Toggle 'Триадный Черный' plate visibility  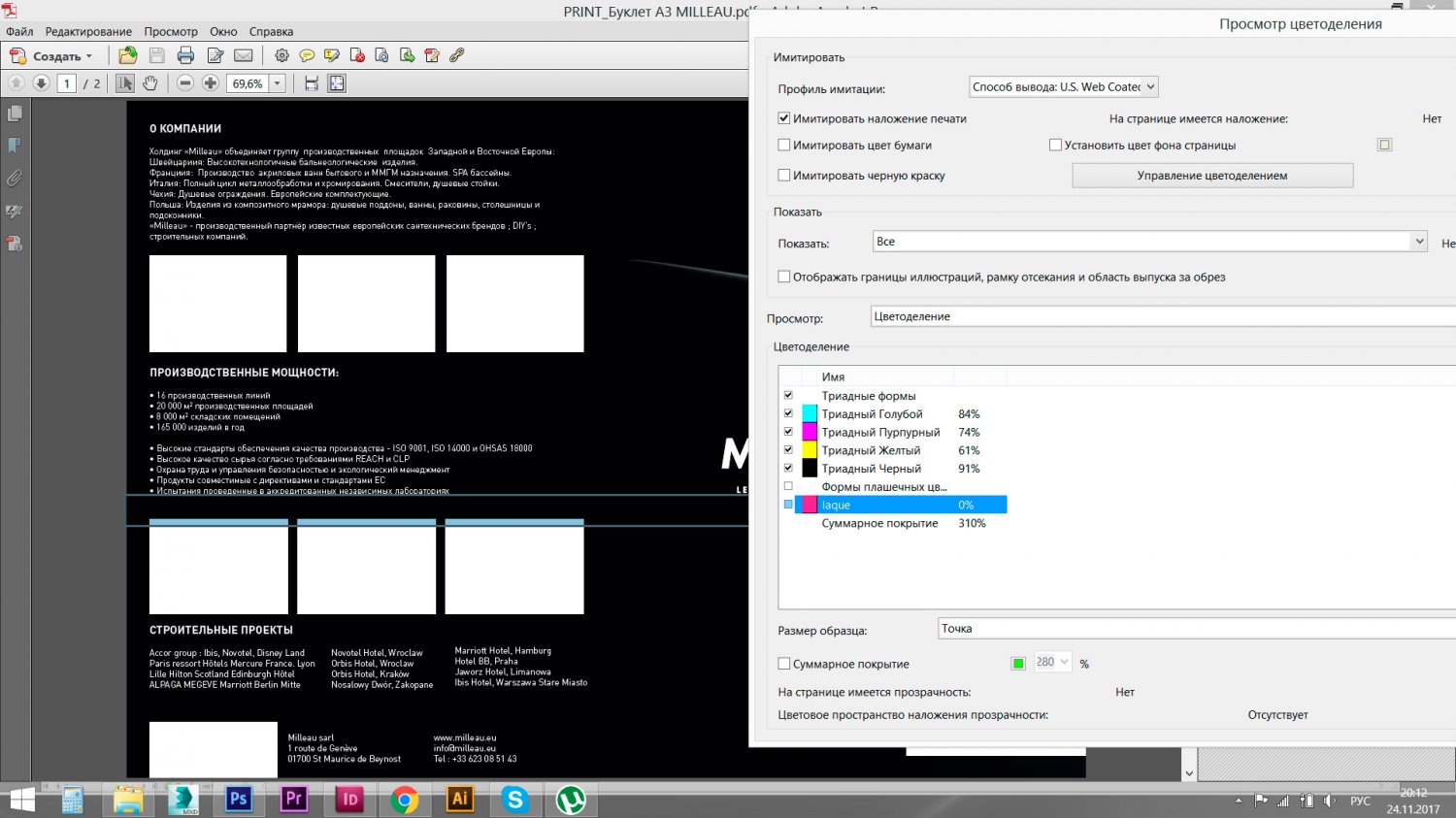[788, 469]
